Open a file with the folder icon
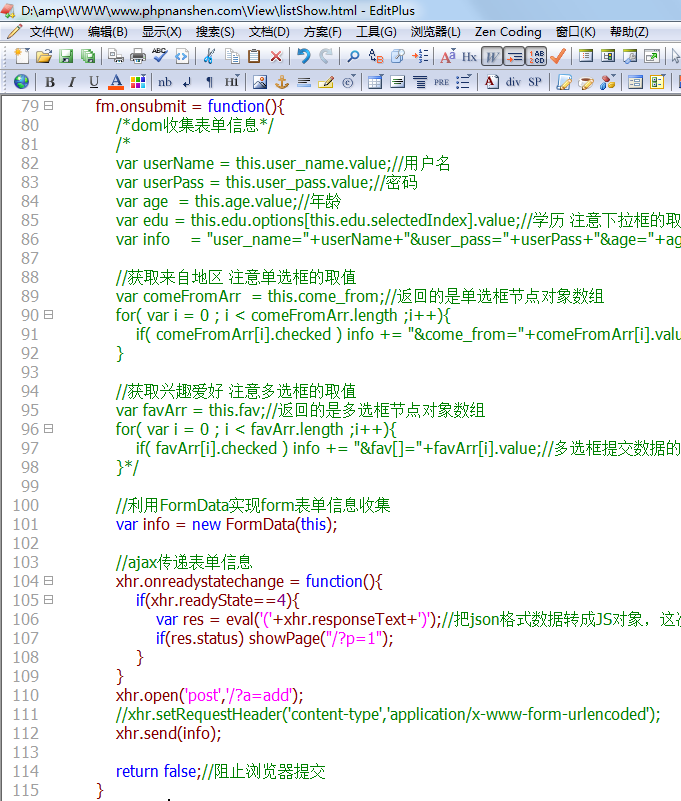 click(x=44, y=56)
